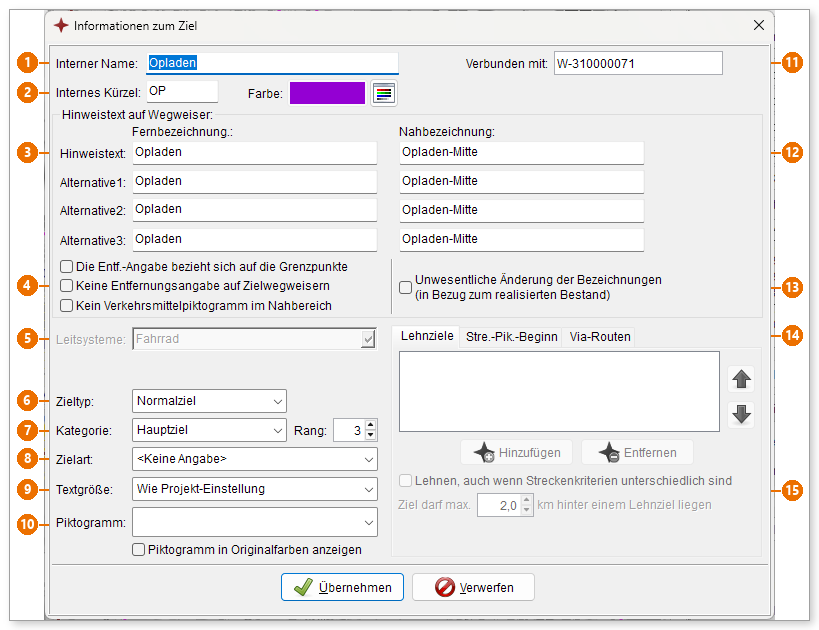Image resolution: width=819 pixels, height=630 pixels.
Task: Open the Stre.-Pik.-Beginn tab
Action: 511,337
